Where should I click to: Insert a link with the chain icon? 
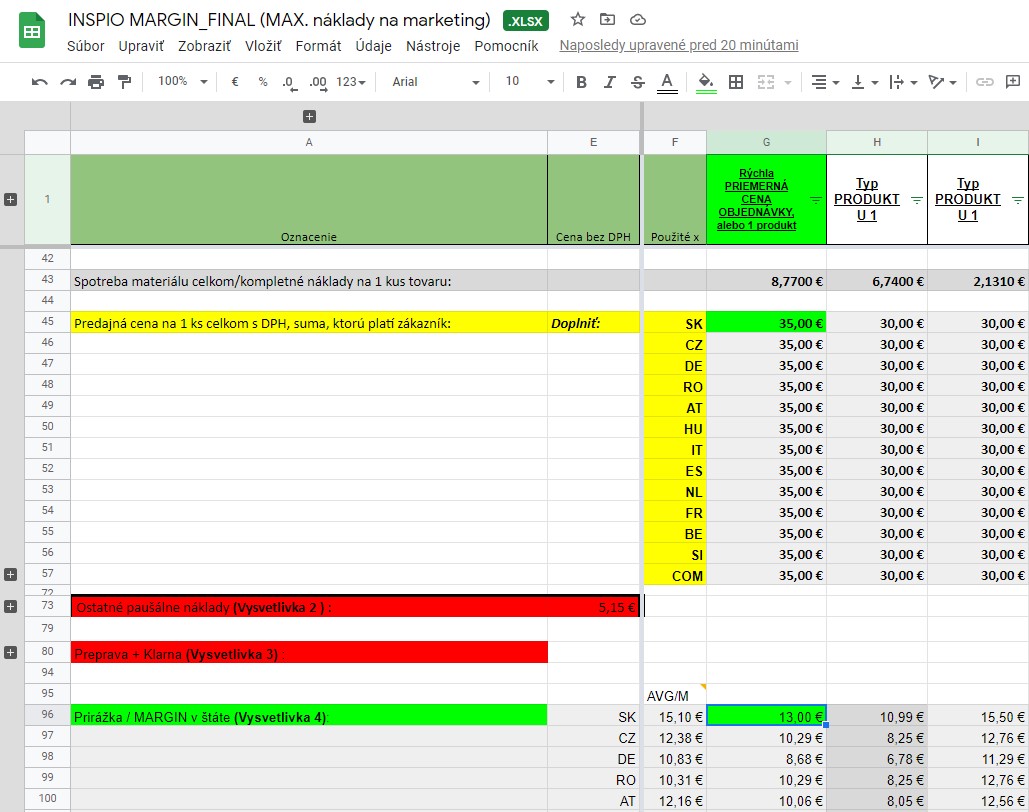(x=984, y=82)
